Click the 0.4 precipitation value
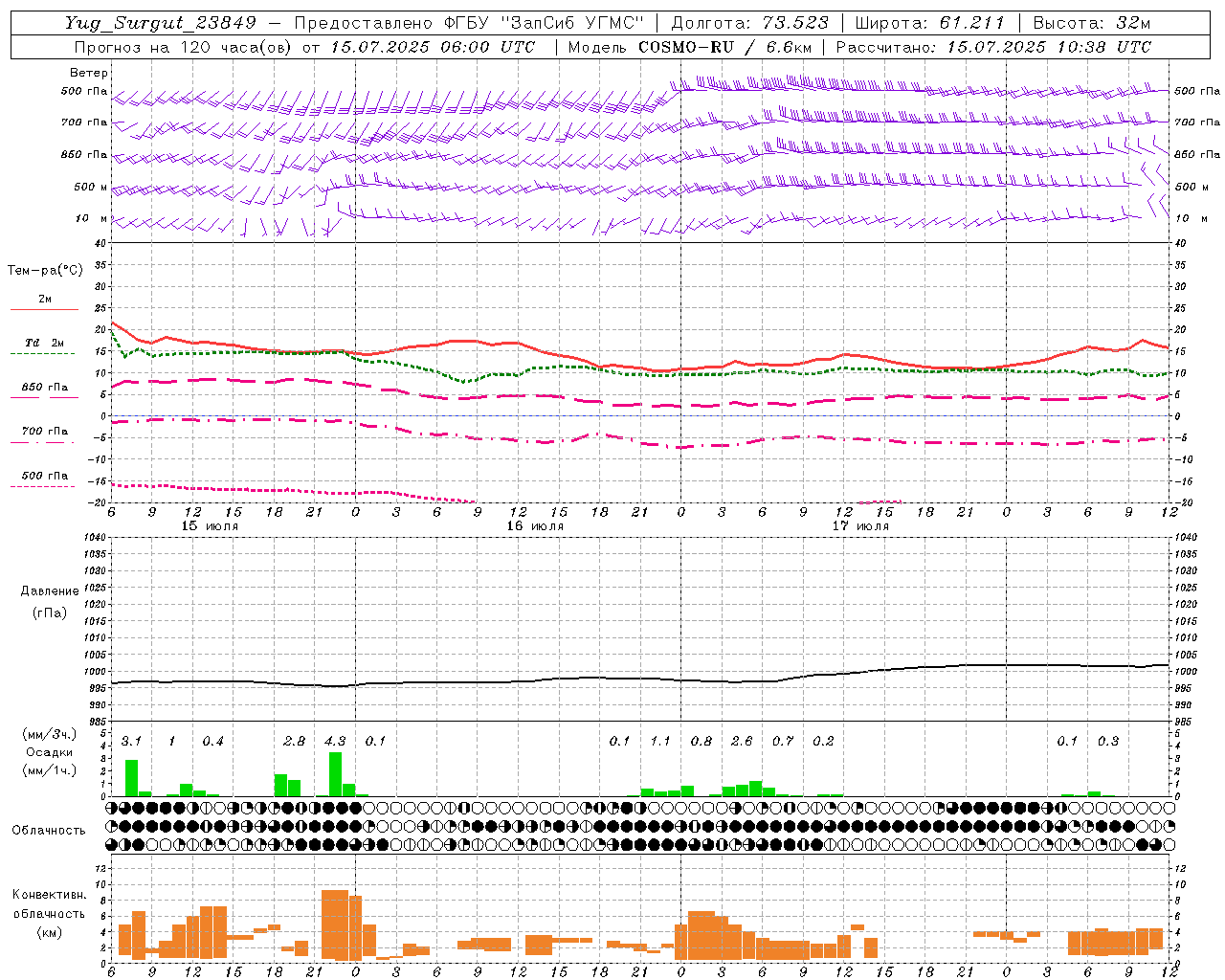 coord(212,742)
